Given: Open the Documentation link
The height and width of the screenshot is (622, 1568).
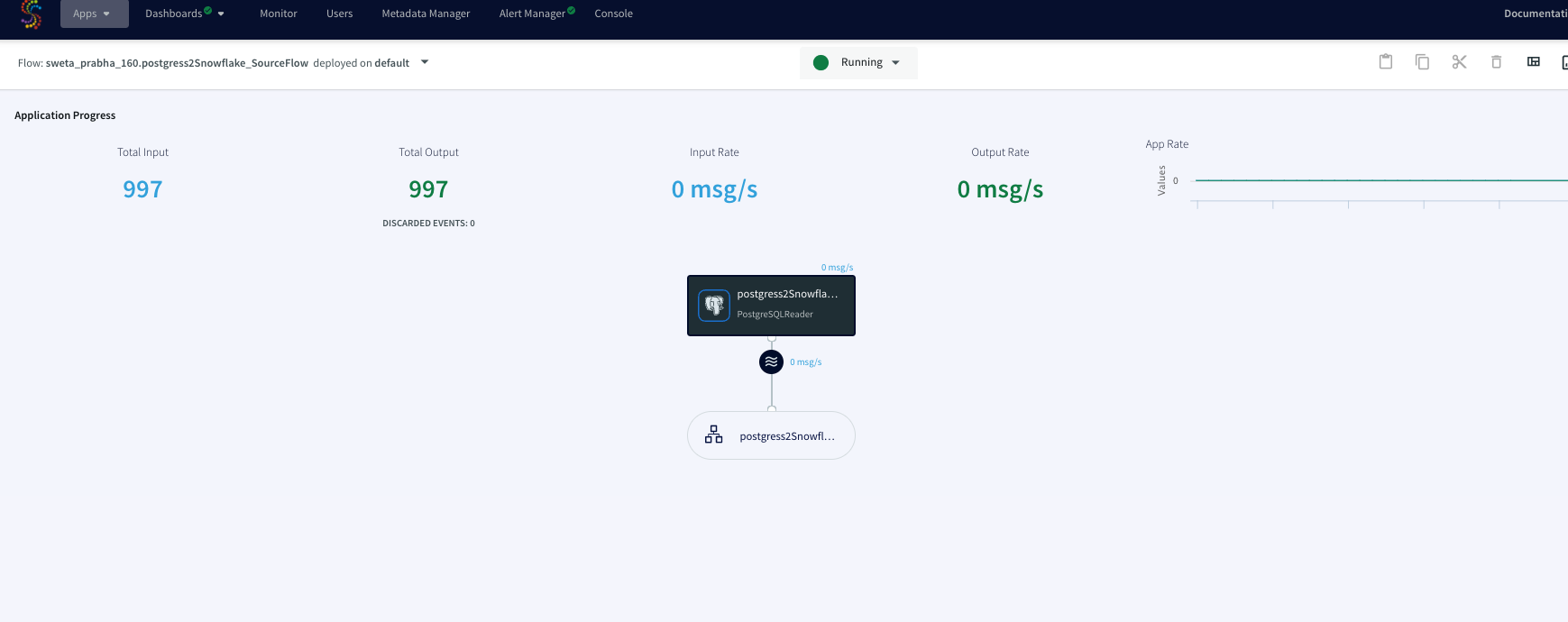Looking at the screenshot, I should tap(1536, 14).
